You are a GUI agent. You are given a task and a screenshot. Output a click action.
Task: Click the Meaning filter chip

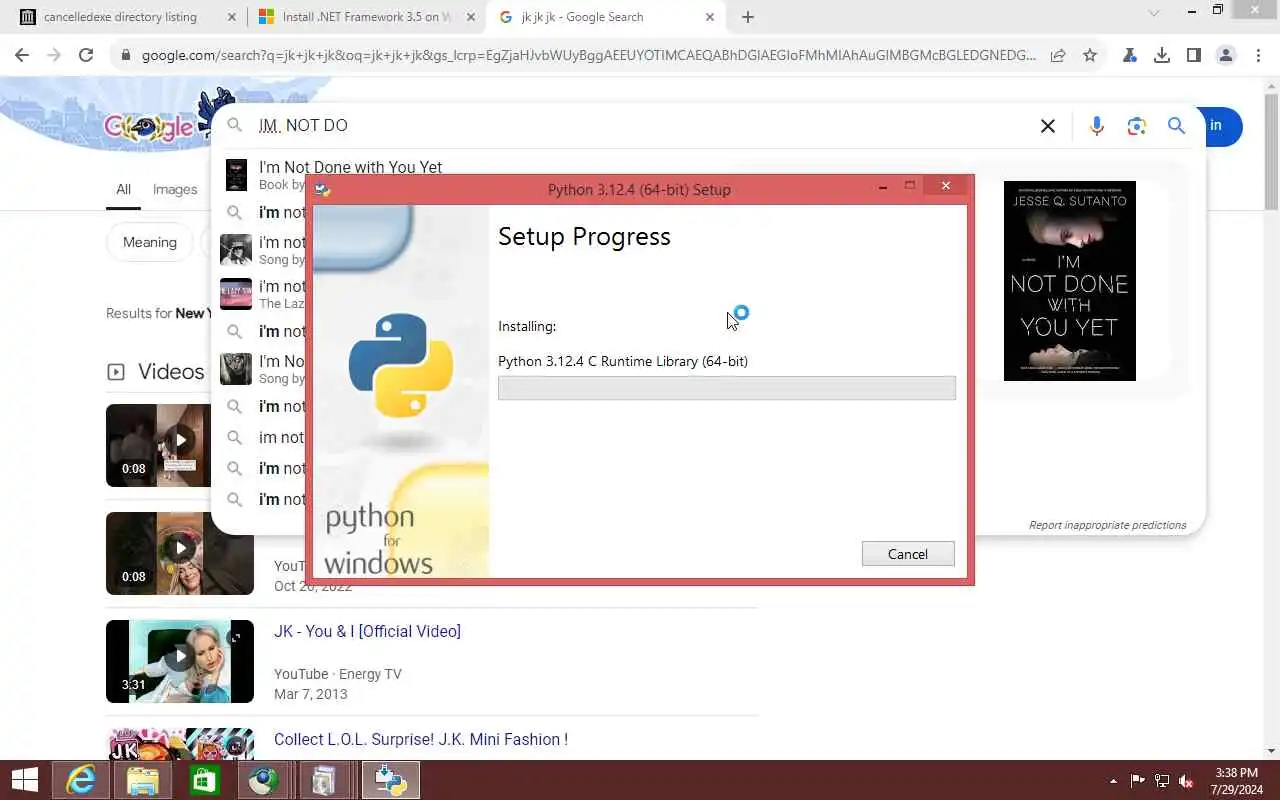coord(150,242)
